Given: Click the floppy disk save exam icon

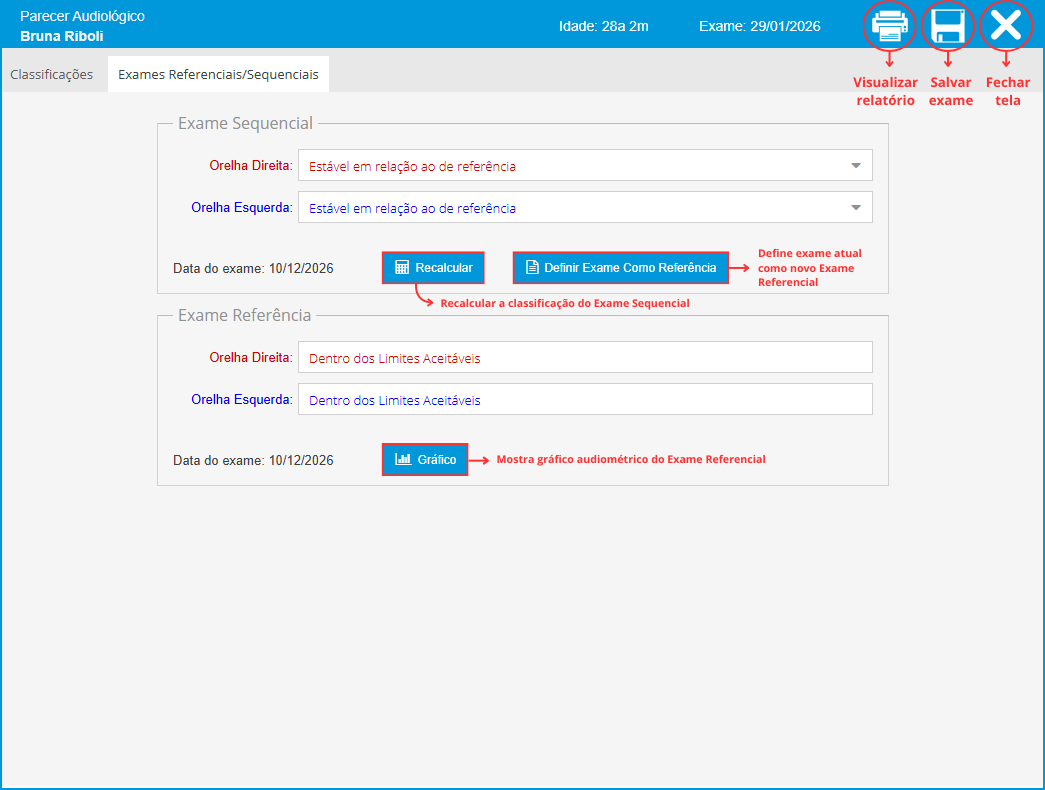Looking at the screenshot, I should pyautogui.click(x=947, y=25).
